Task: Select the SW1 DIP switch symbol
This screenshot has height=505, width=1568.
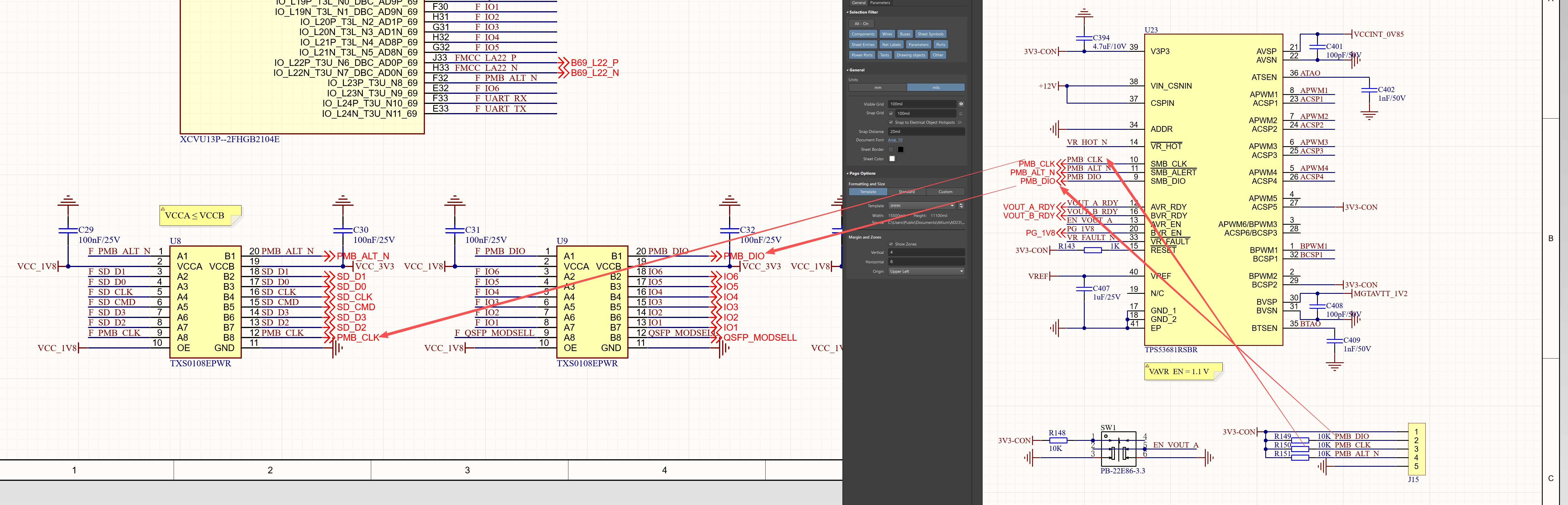Action: 1119,449
